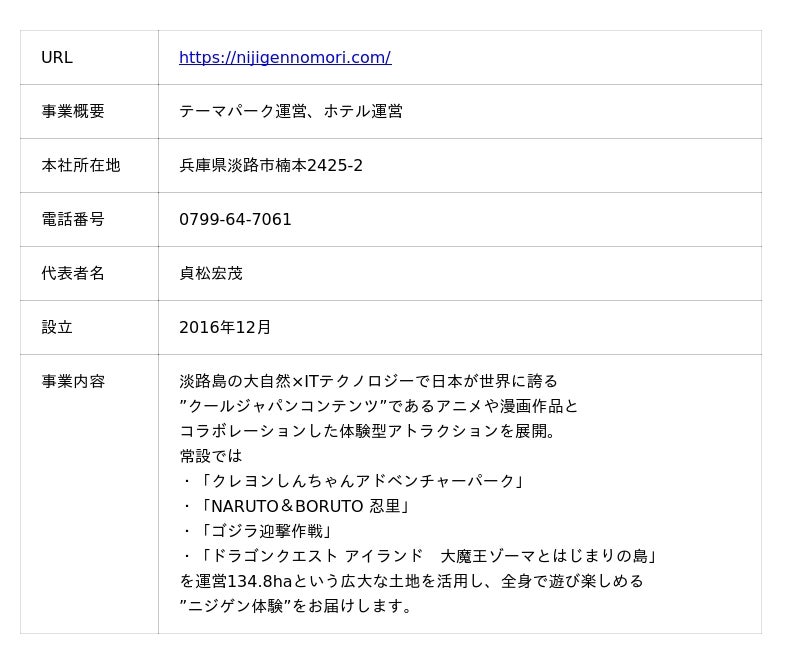Select the 事業概要 label cell
This screenshot has height=664, width=800.
(x=73, y=112)
